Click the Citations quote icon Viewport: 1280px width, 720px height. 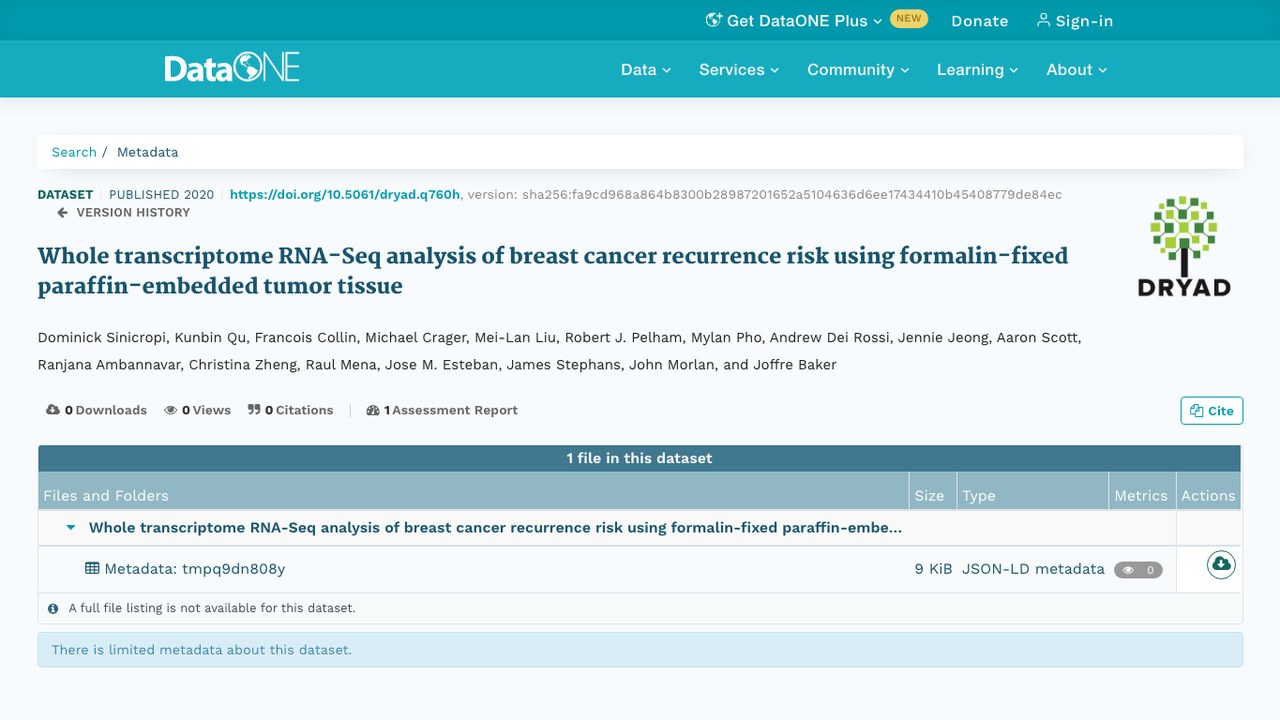pos(254,410)
